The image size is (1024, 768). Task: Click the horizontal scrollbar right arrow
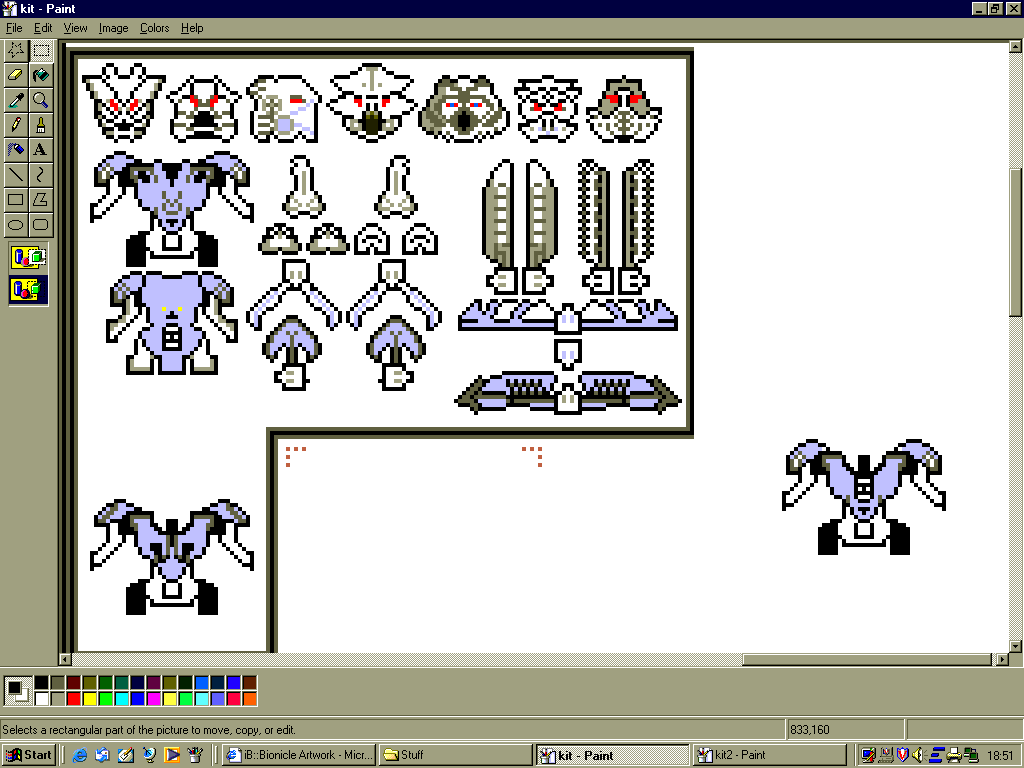click(x=1003, y=660)
